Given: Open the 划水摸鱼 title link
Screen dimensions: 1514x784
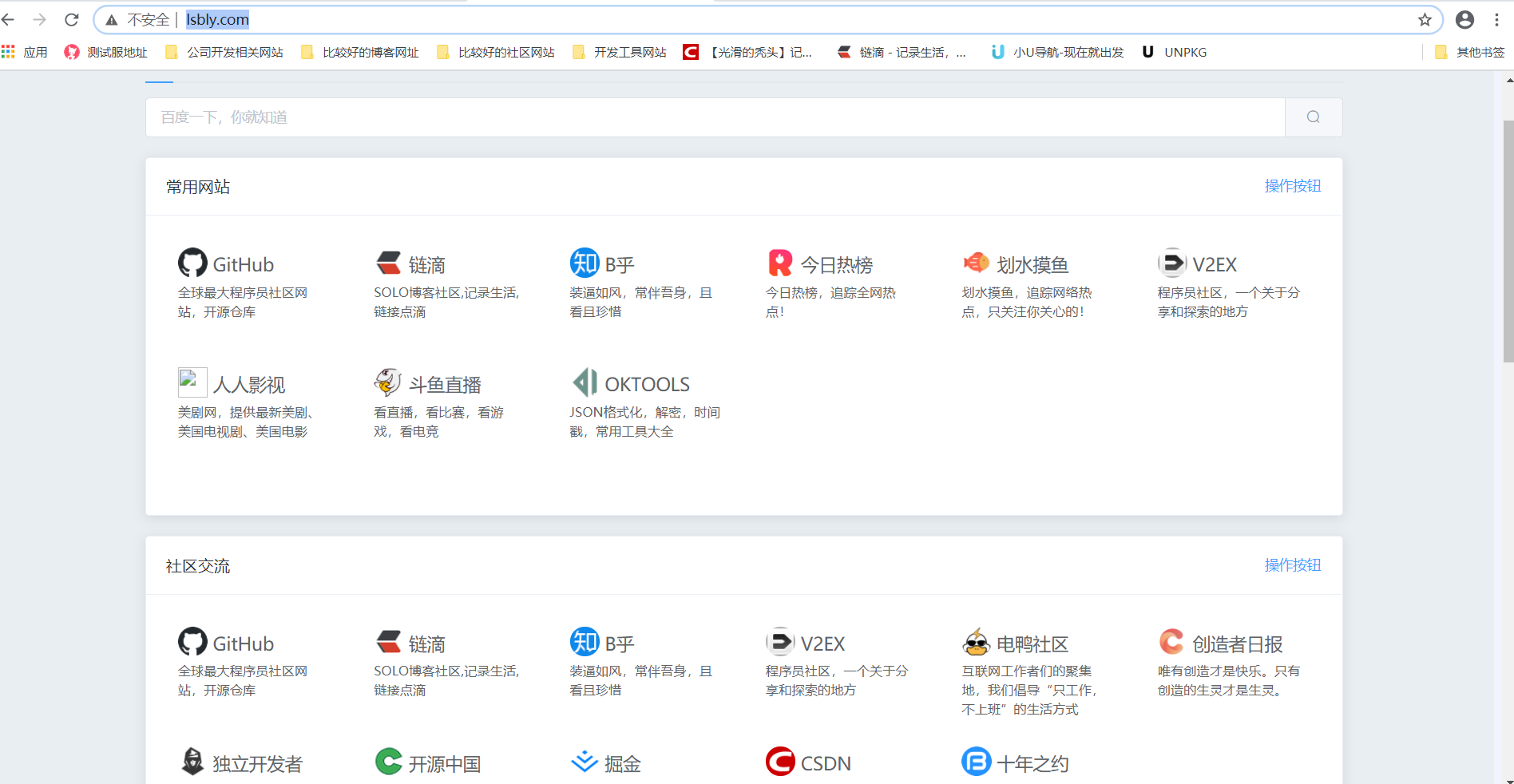Looking at the screenshot, I should pyautogui.click(x=1032, y=264).
